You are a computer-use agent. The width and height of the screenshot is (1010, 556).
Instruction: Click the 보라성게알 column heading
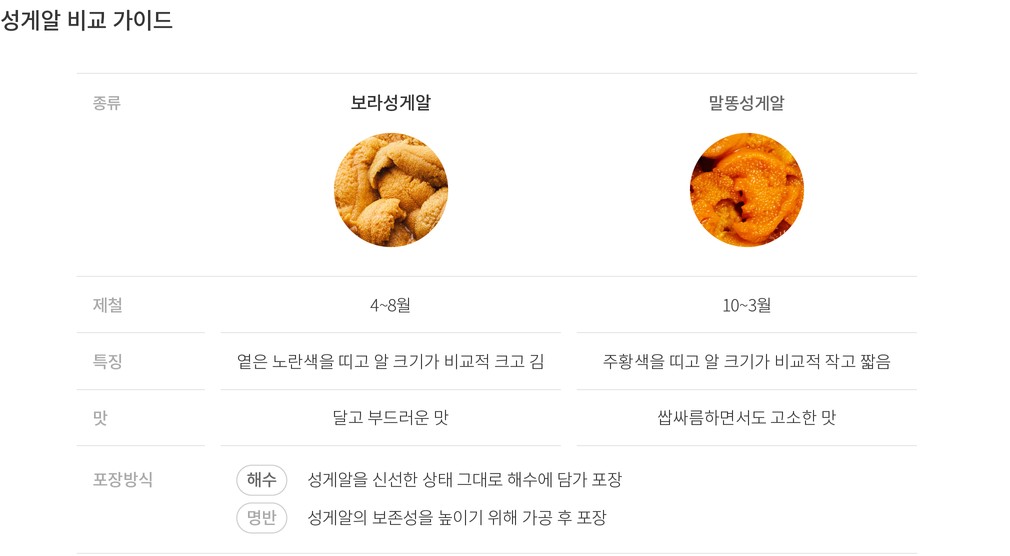pos(391,103)
